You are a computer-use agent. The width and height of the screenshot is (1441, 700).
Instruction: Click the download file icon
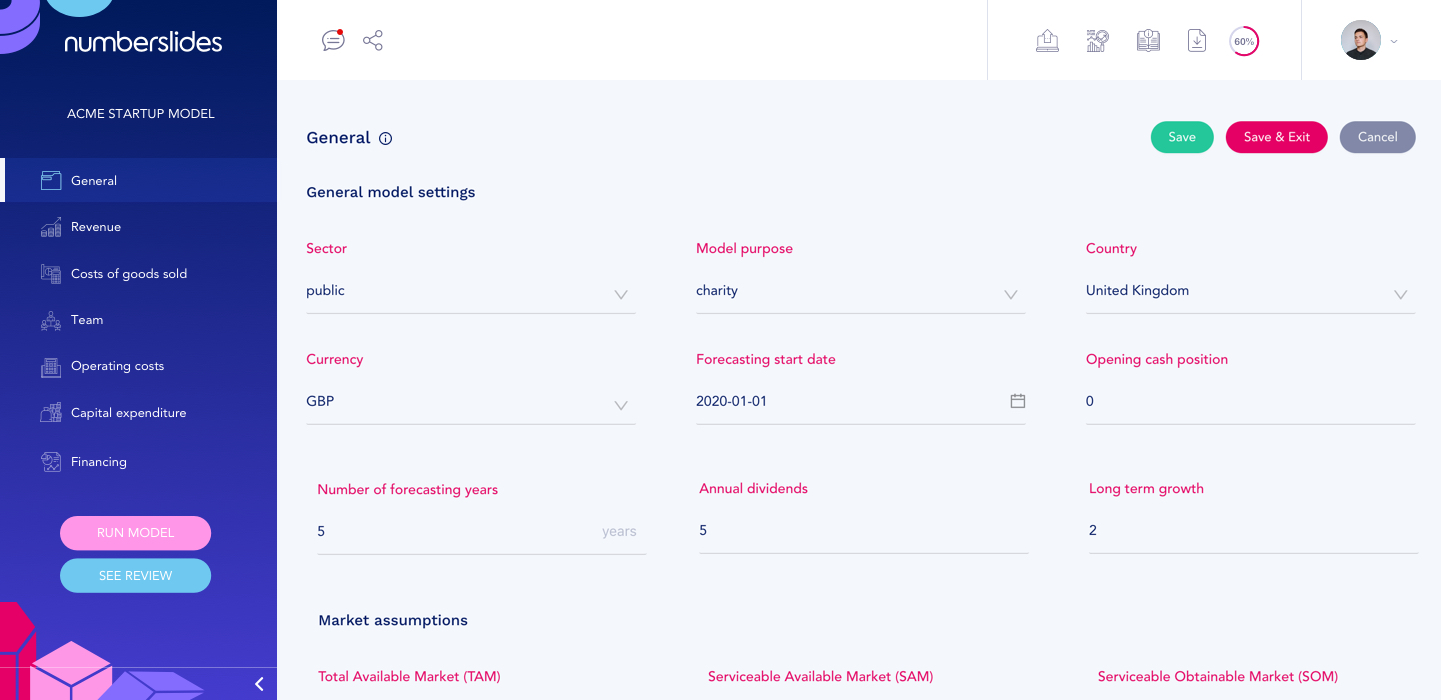point(1196,41)
